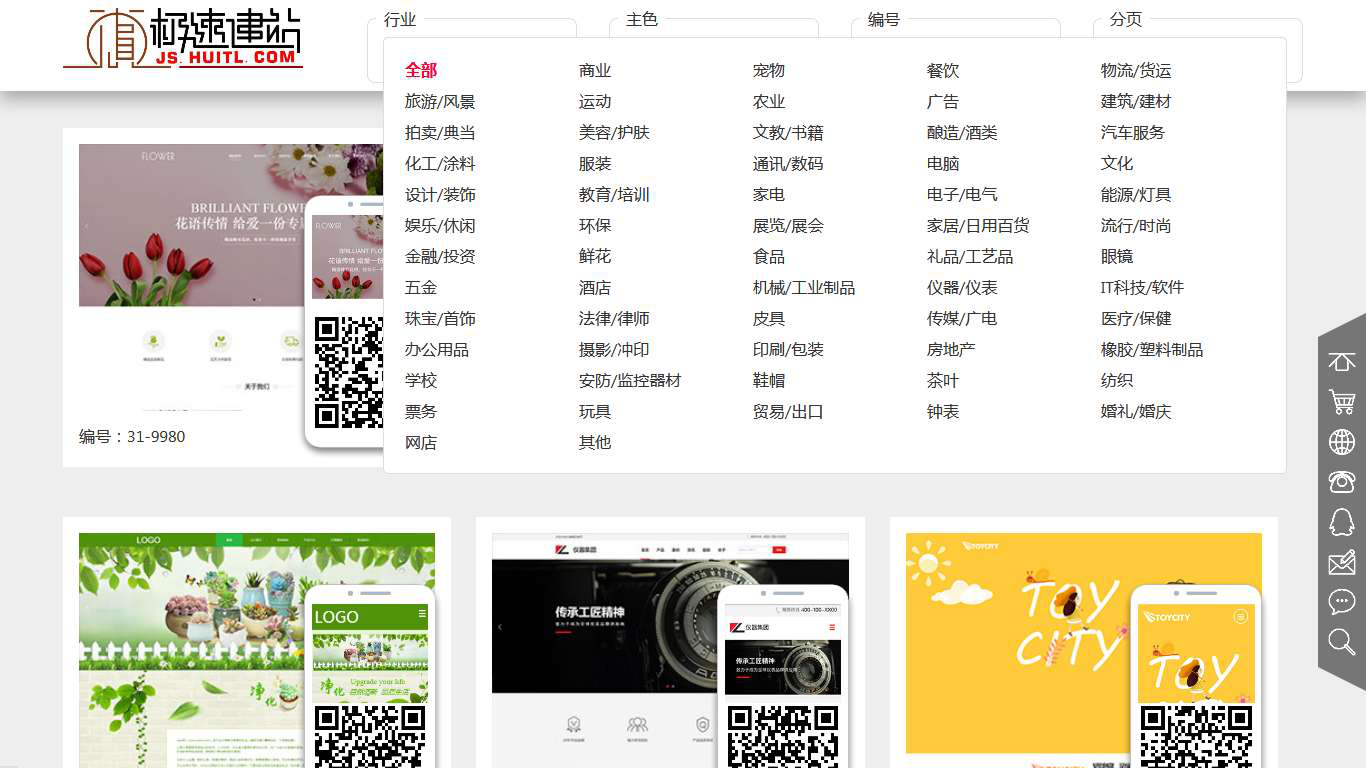Image resolution: width=1366 pixels, height=768 pixels.
Task: Select 全部 in the industry list
Action: pyautogui.click(x=421, y=71)
